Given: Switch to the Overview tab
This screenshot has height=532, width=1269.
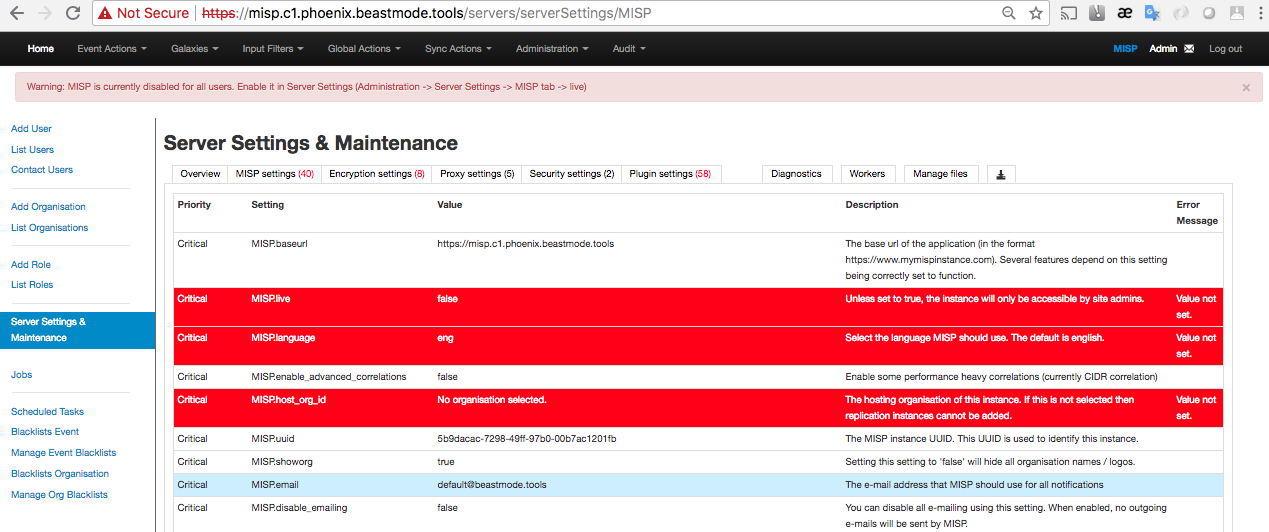Looking at the screenshot, I should pos(200,174).
